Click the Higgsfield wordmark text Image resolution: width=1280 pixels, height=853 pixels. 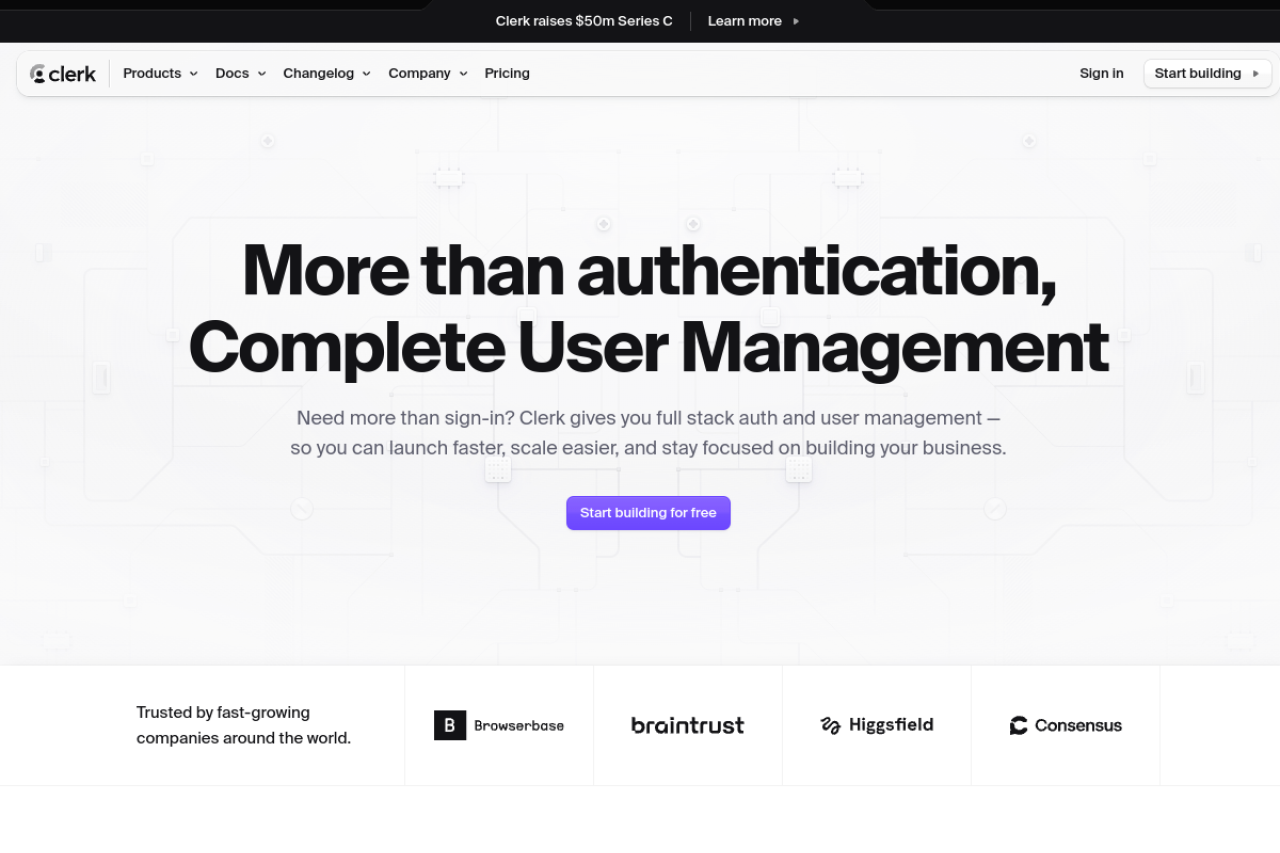(x=891, y=725)
